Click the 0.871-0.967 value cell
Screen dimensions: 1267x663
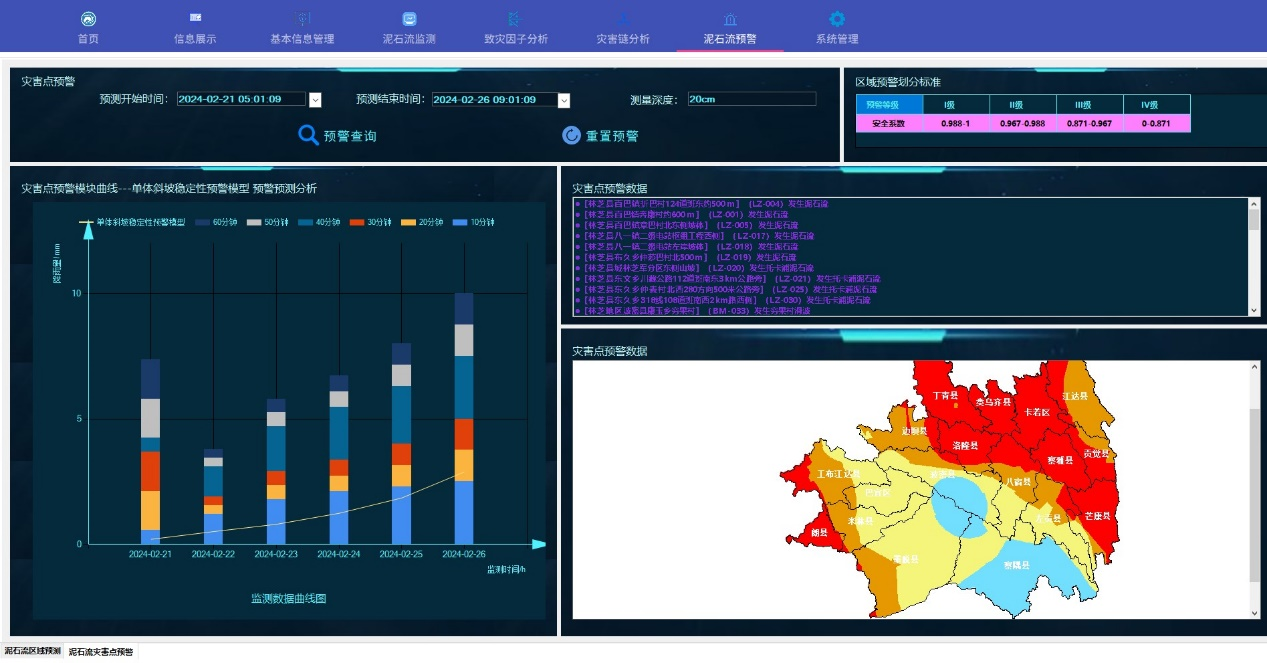[1089, 123]
